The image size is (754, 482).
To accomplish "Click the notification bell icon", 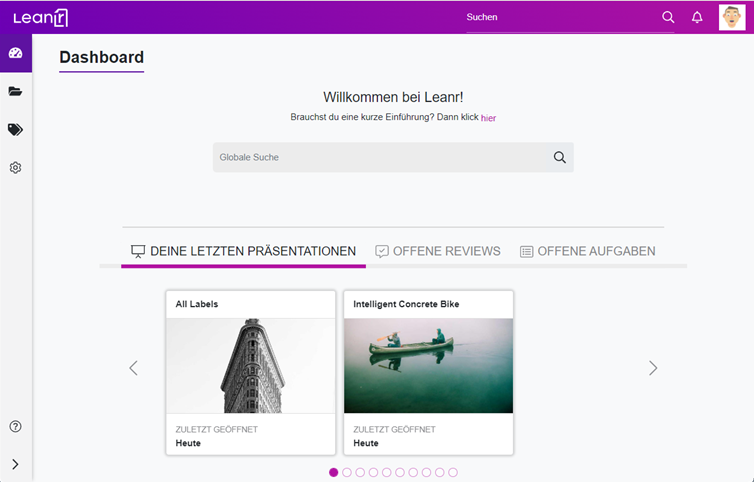I will click(x=697, y=17).
